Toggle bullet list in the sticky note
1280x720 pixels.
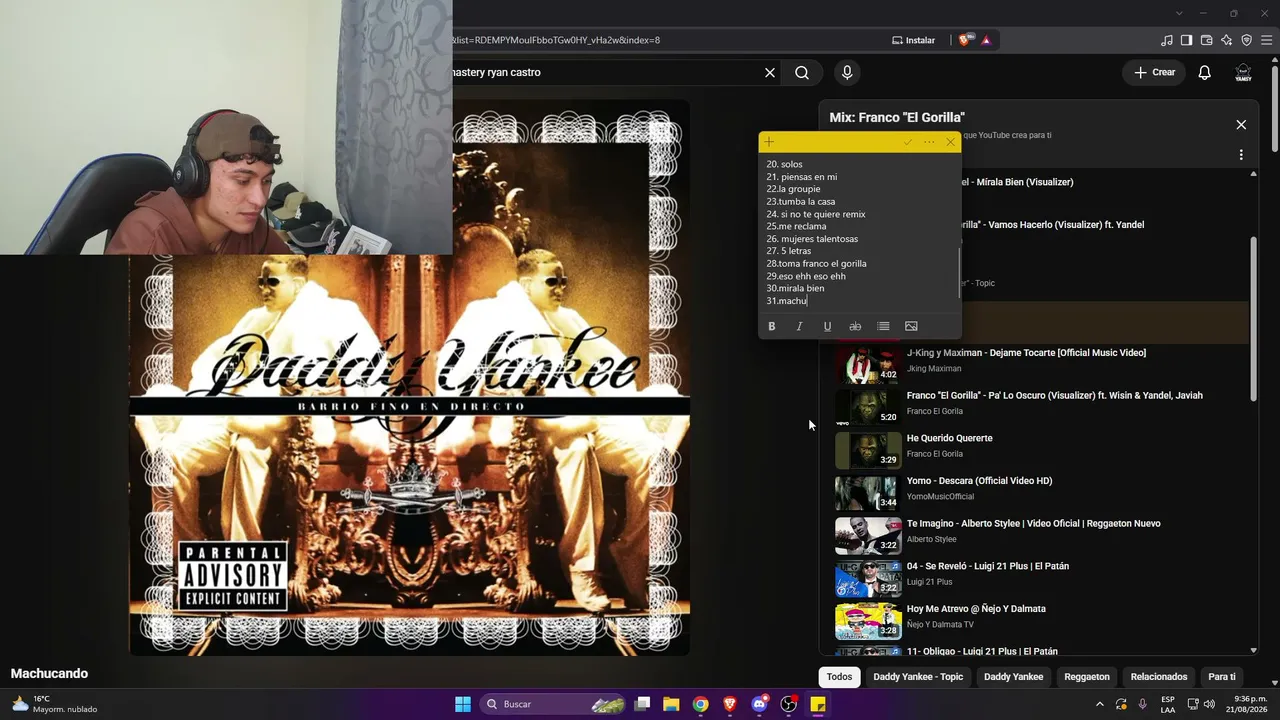tap(883, 326)
